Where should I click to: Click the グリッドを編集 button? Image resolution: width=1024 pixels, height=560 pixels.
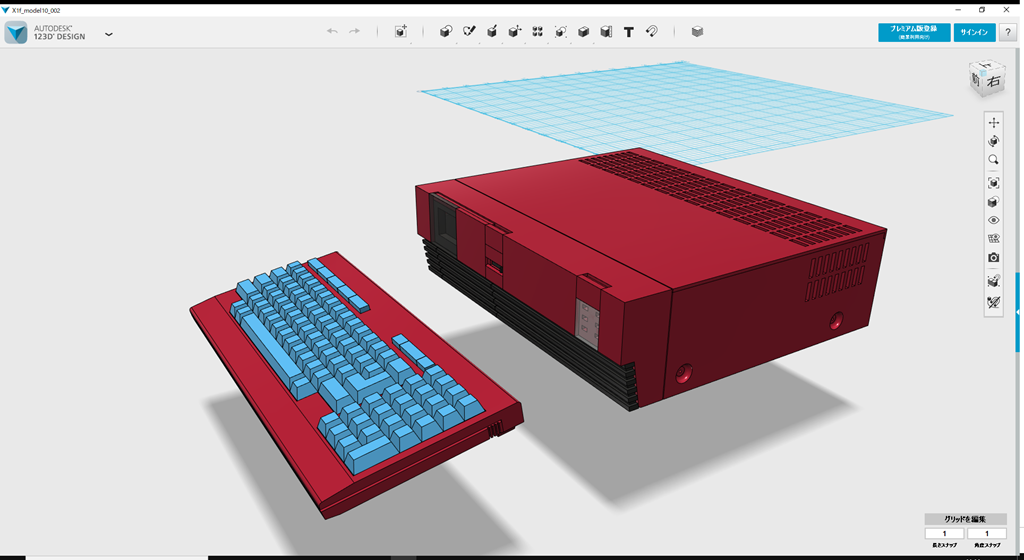965,519
